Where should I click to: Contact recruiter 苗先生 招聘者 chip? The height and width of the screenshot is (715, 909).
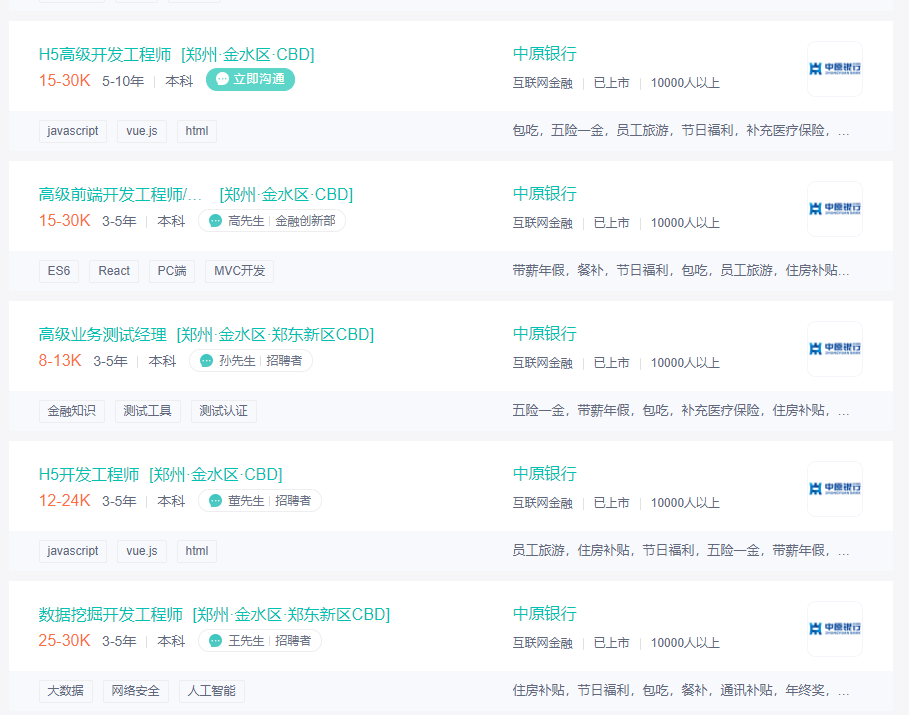tap(260, 501)
